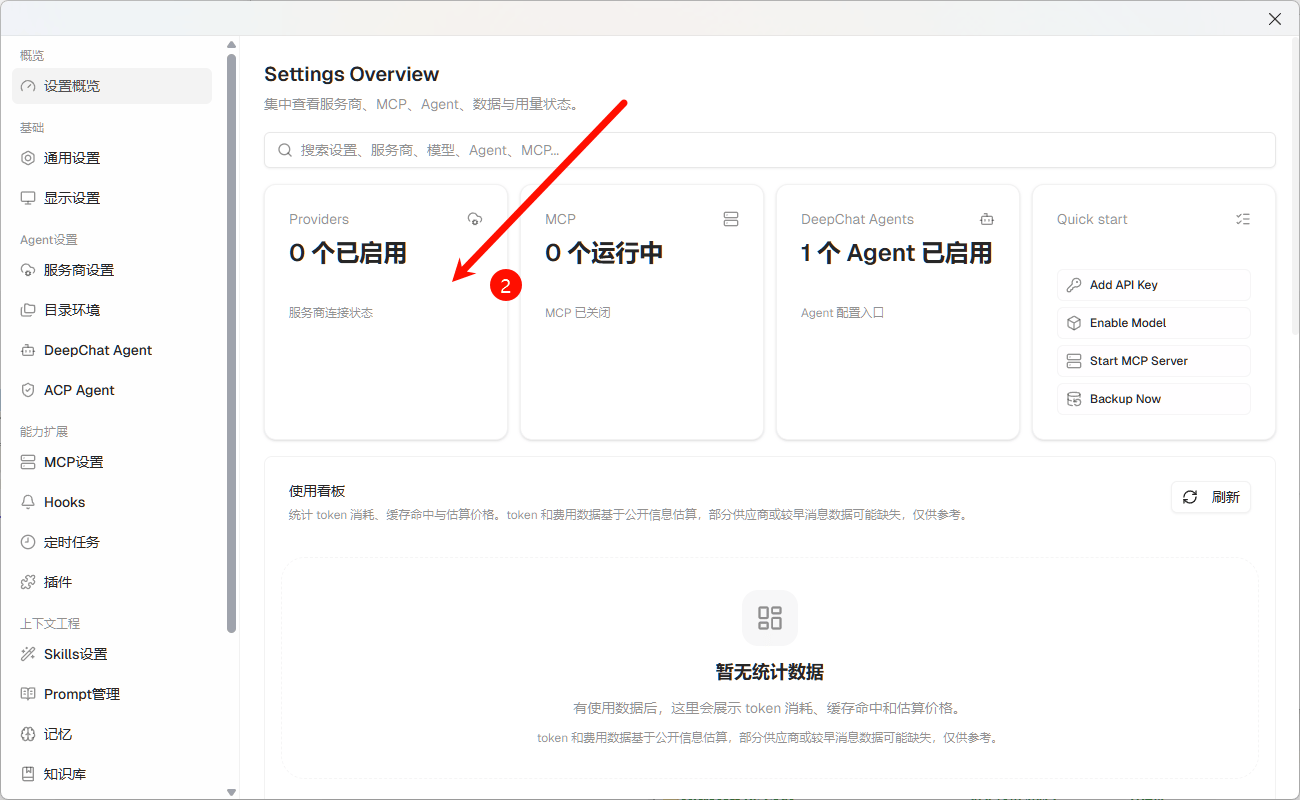Screen dimensions: 1300x800
Task: Click the puzzle icon beside 插件
Action: (28, 582)
